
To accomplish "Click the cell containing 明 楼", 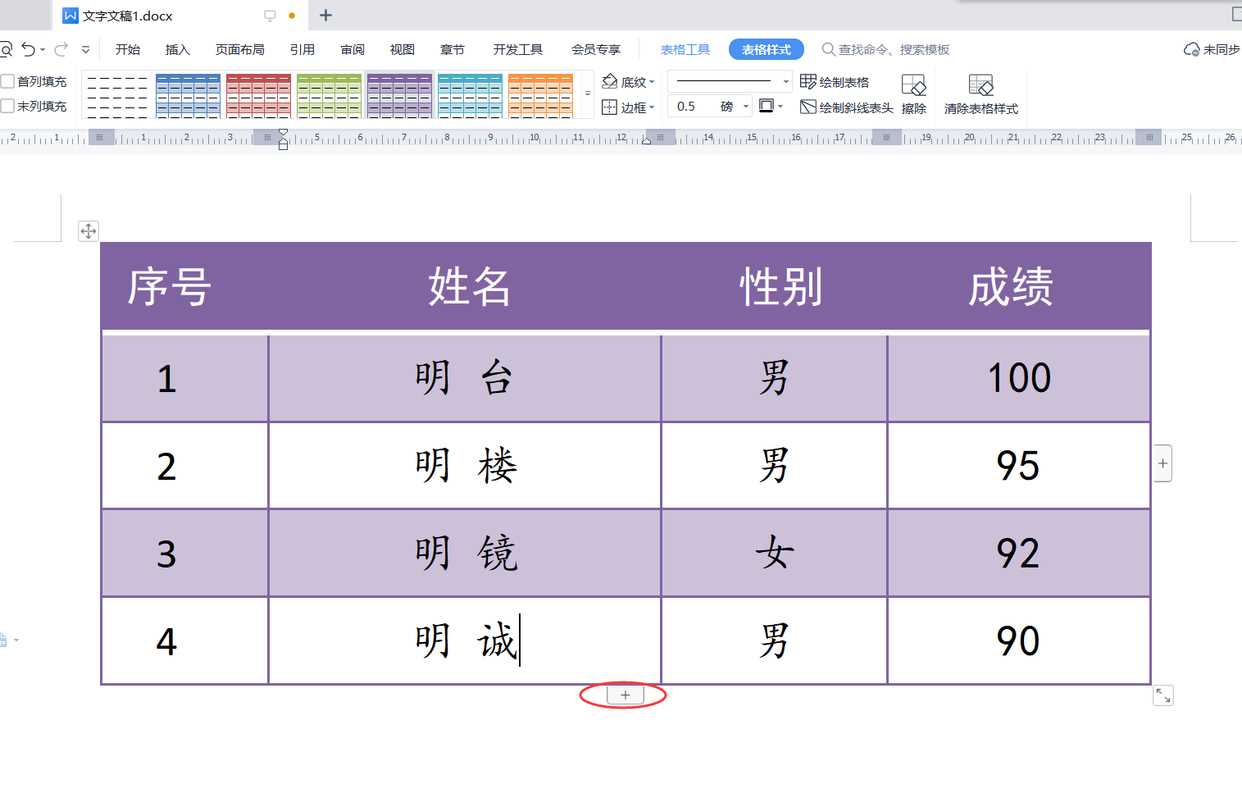I will (x=465, y=465).
